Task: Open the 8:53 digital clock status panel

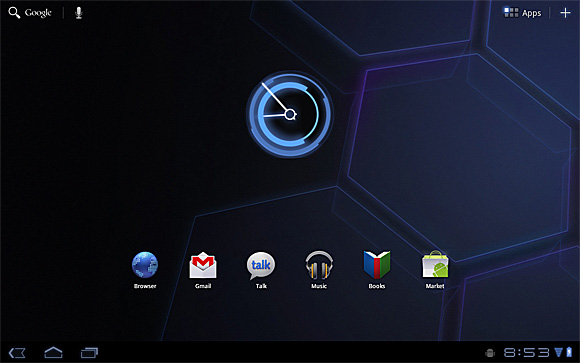Action: (526, 353)
